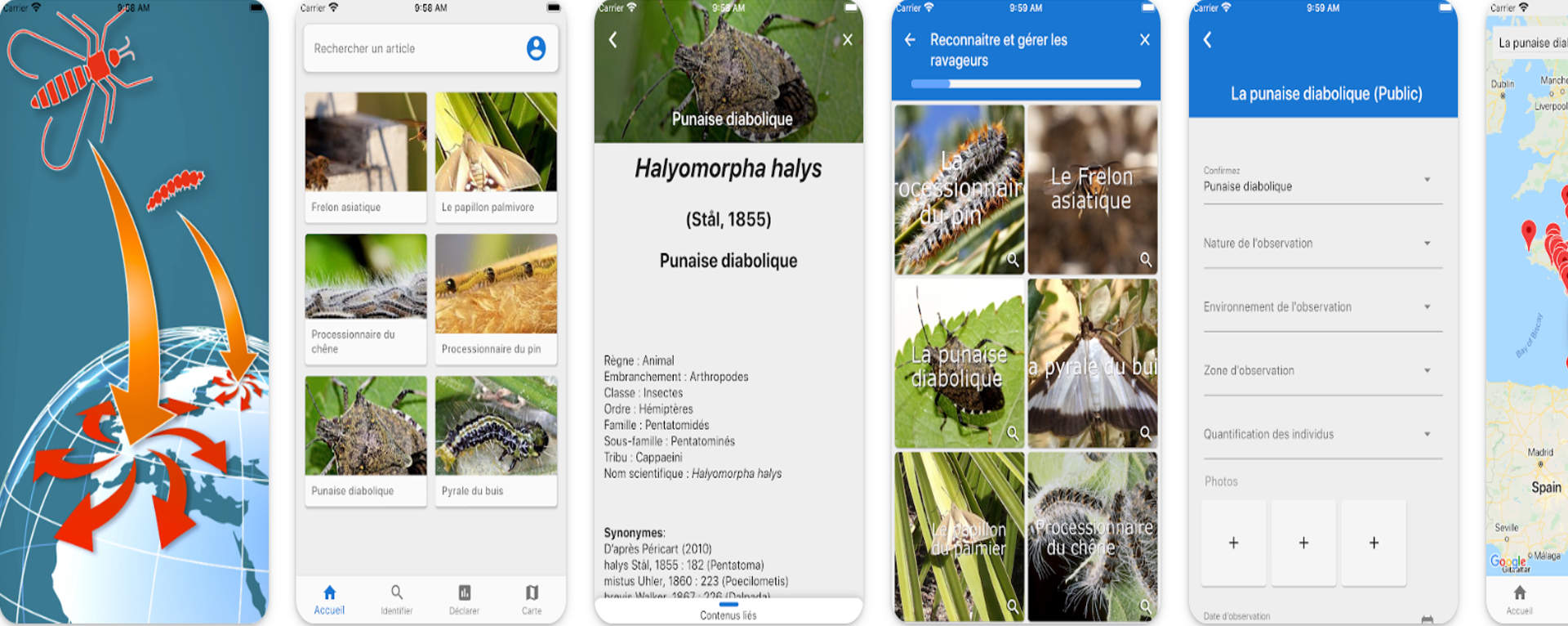
Task: Tap the Accueil home tab on article list screen
Action: point(329,600)
